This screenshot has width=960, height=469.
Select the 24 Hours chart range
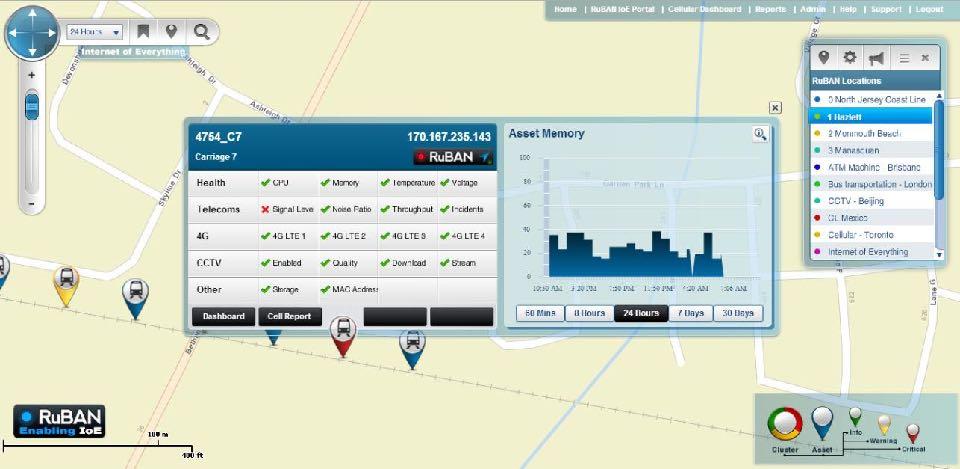click(x=641, y=313)
